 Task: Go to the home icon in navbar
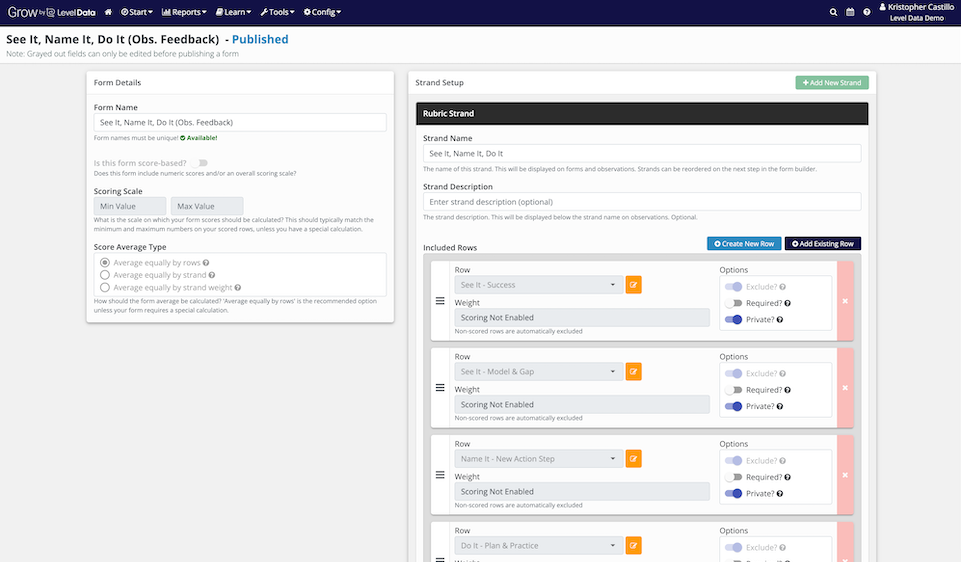click(x=108, y=12)
